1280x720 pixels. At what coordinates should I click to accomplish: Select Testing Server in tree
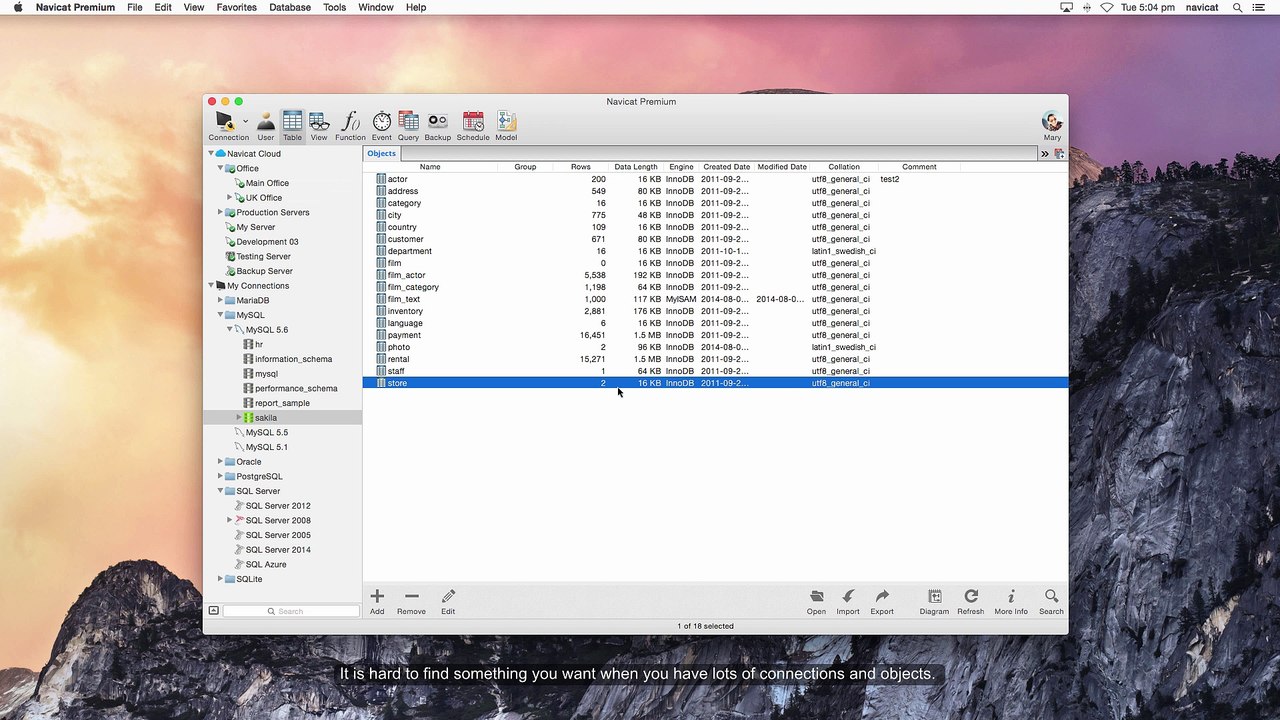coord(263,256)
